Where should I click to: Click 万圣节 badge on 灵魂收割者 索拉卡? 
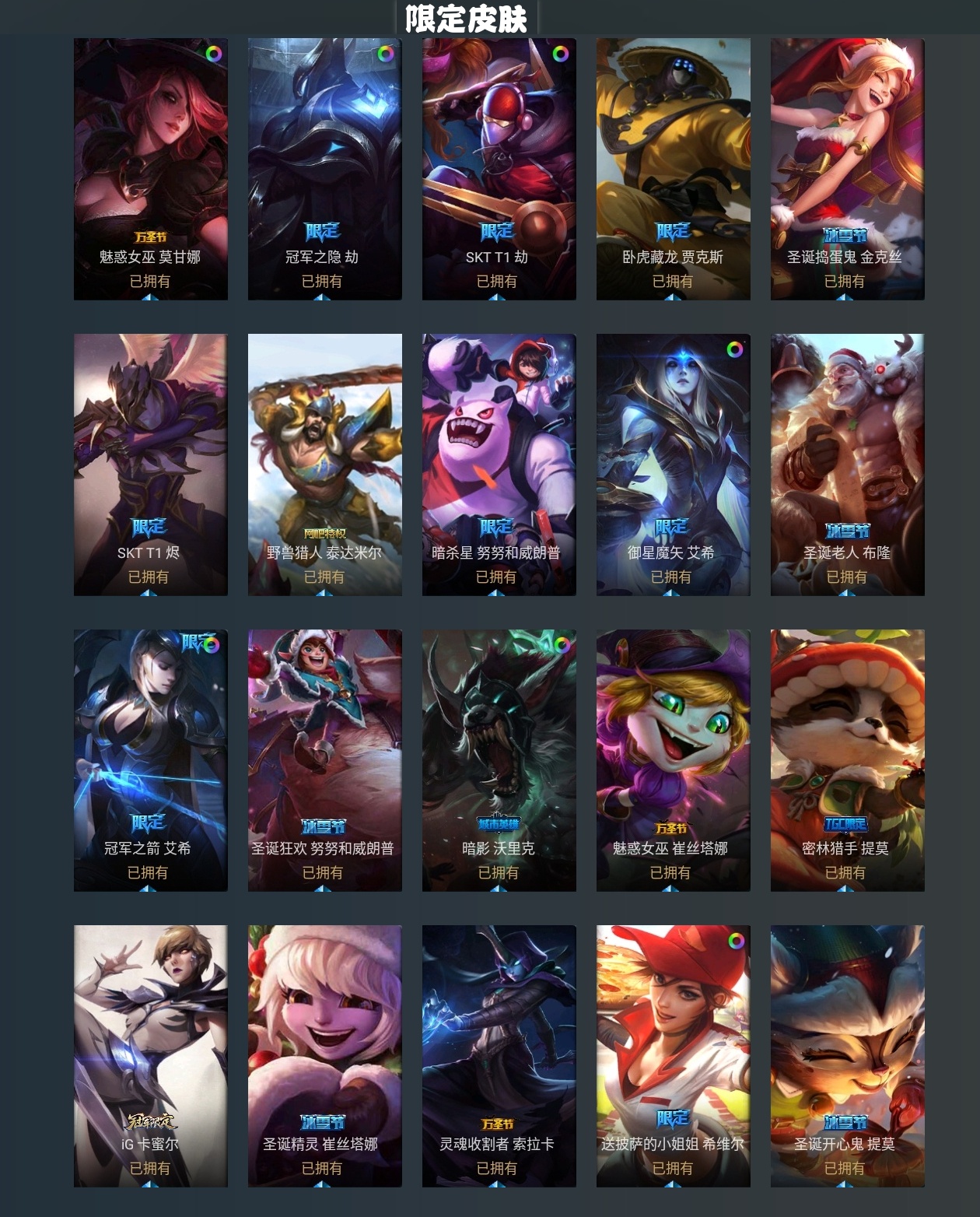[x=498, y=1124]
